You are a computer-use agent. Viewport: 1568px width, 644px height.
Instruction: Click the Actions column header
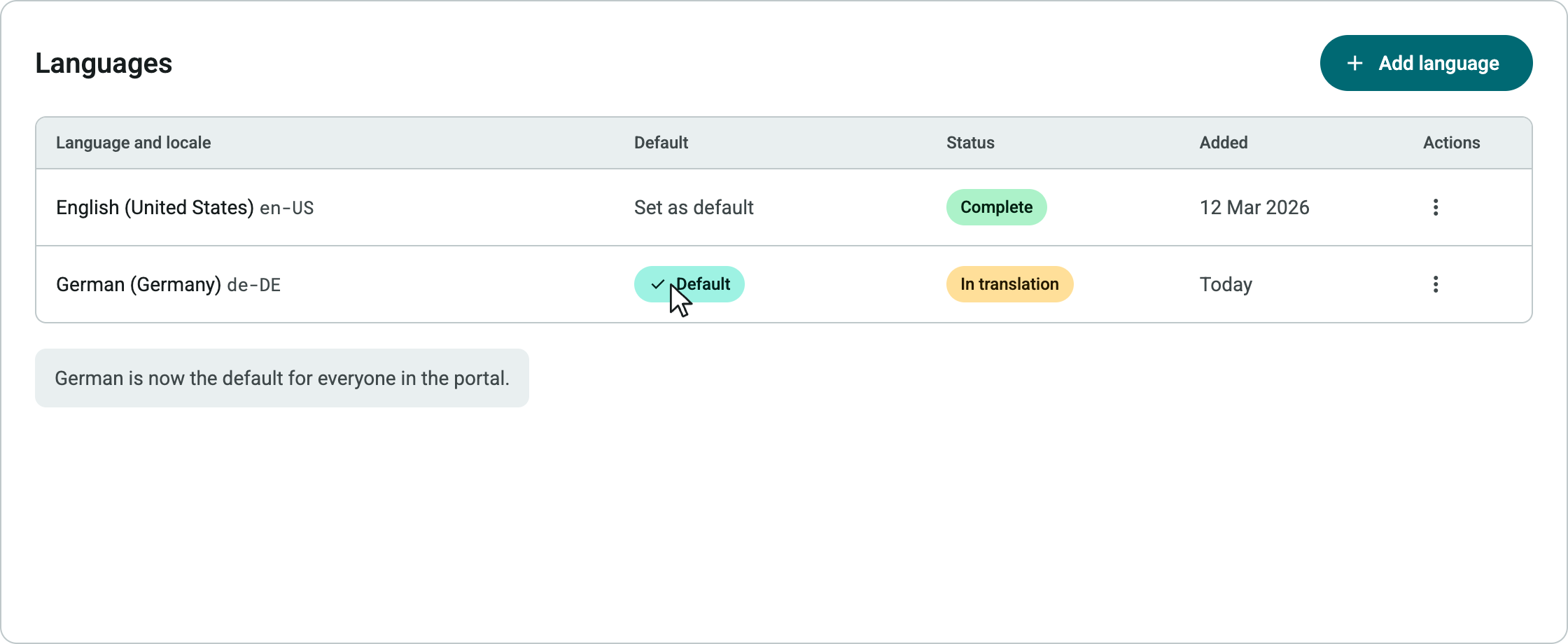click(x=1451, y=143)
